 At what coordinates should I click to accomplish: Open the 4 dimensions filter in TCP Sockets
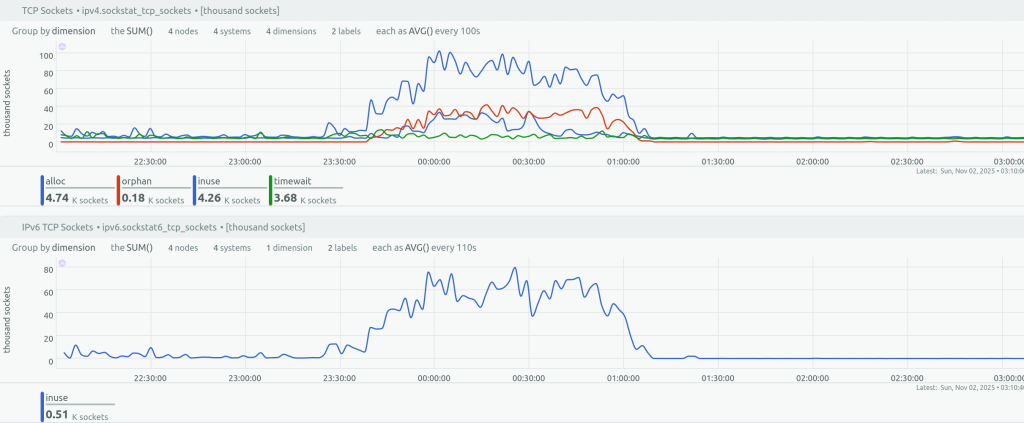(x=290, y=31)
